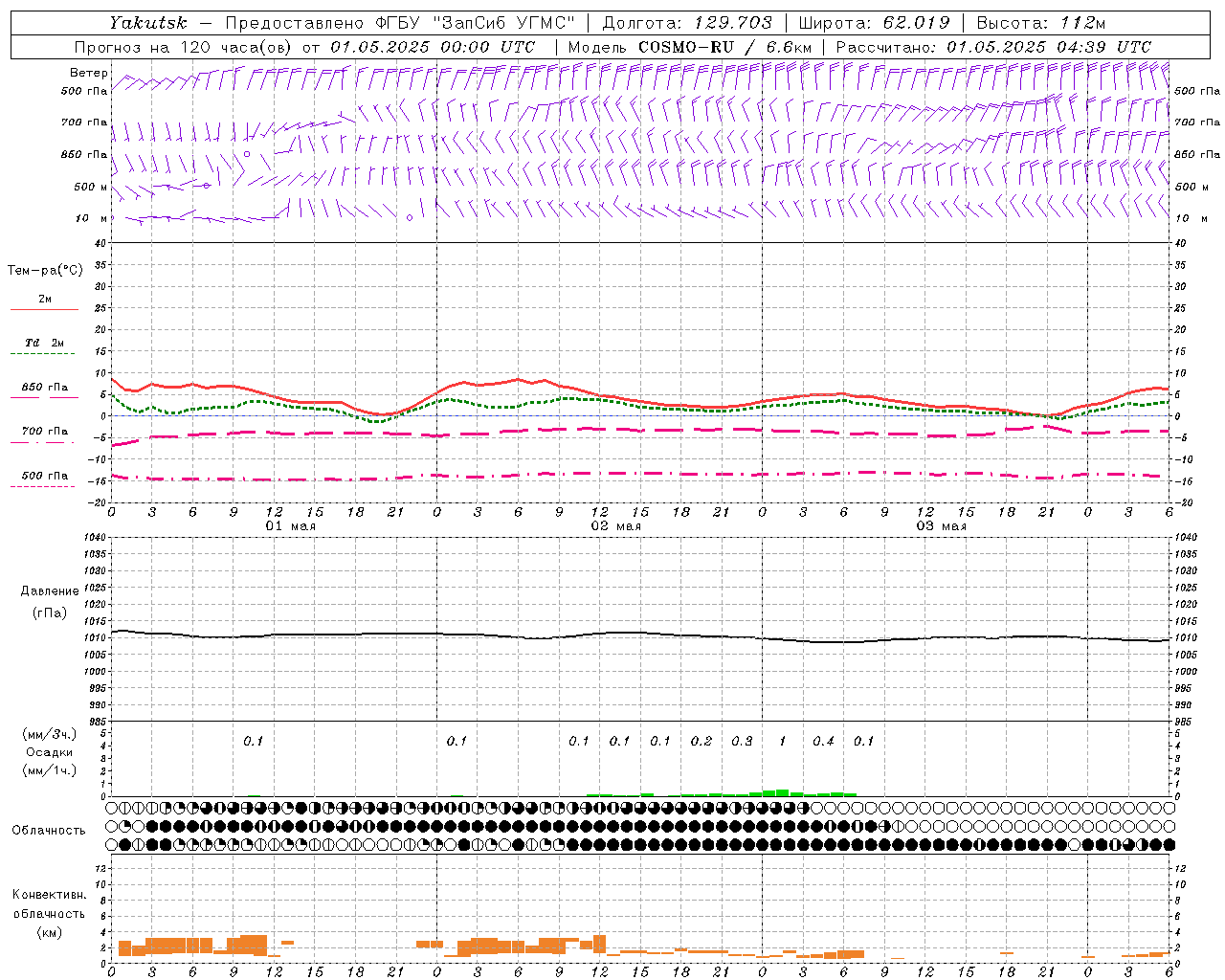Pick the dashed line sample under 'Td 2м'
The width and height of the screenshot is (1225, 980).
pyautogui.click(x=43, y=354)
